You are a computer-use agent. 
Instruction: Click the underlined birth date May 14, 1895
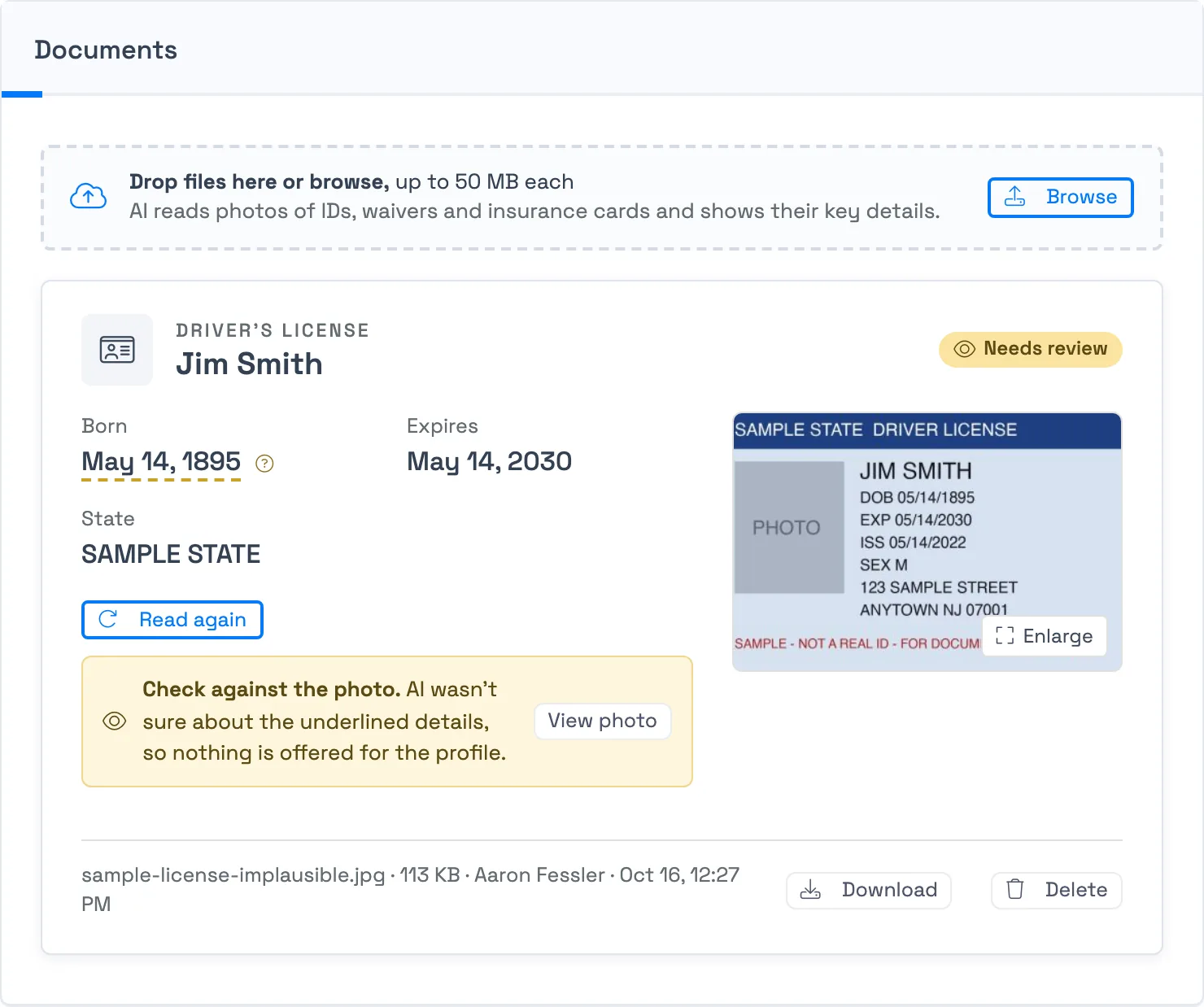tap(161, 461)
